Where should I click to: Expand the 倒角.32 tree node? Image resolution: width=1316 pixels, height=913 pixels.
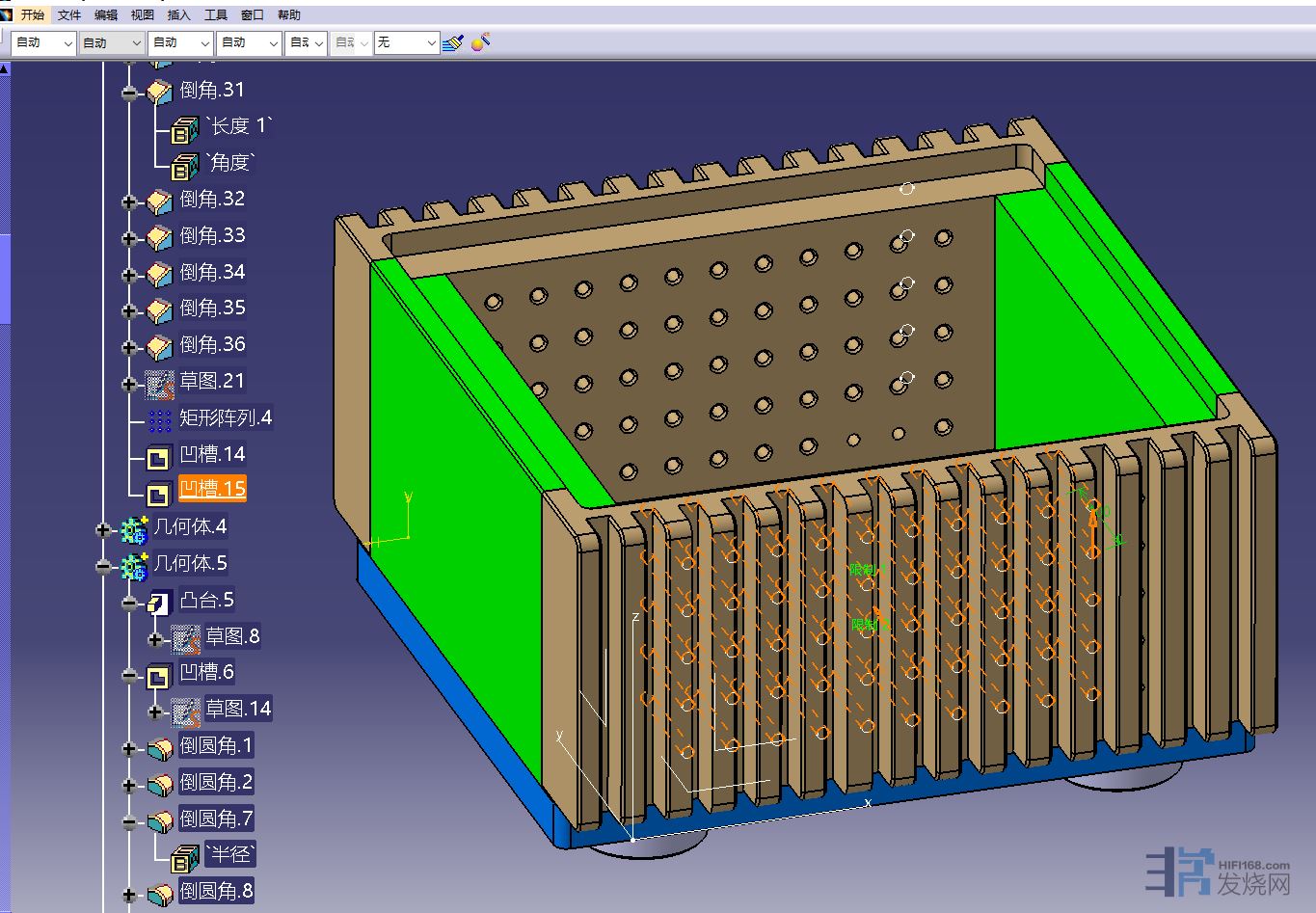pyautogui.click(x=129, y=201)
